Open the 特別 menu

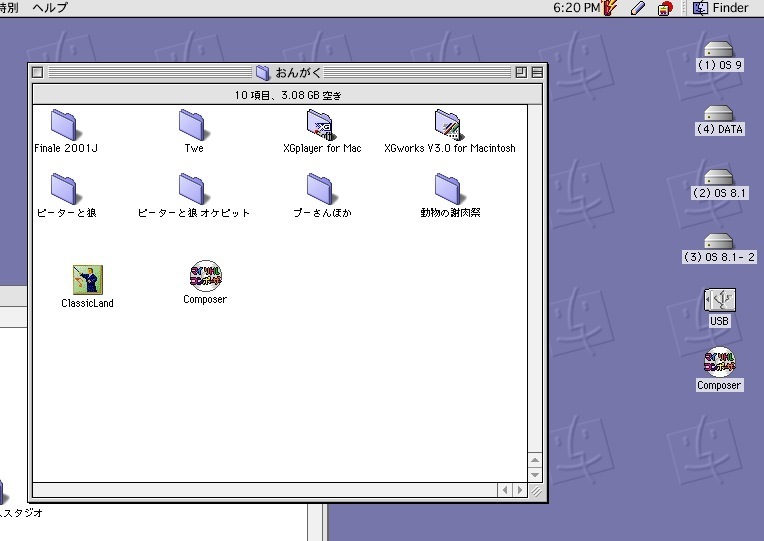pos(9,8)
